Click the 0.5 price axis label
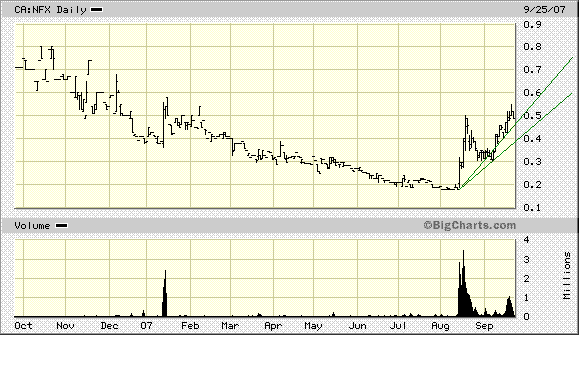The height and width of the screenshot is (384, 579). 532,116
